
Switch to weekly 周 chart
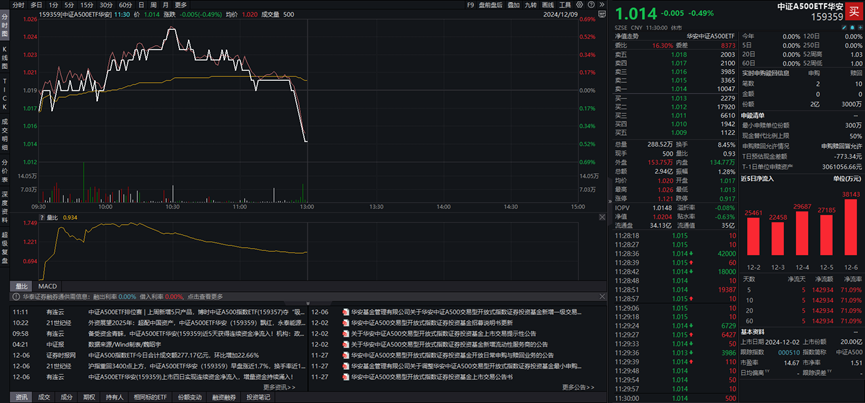153,4
